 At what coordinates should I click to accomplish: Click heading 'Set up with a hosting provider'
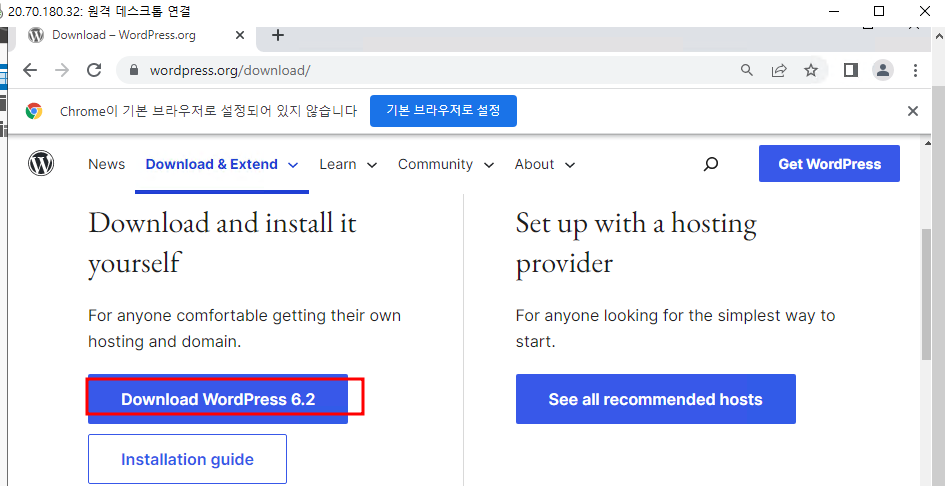(x=636, y=242)
